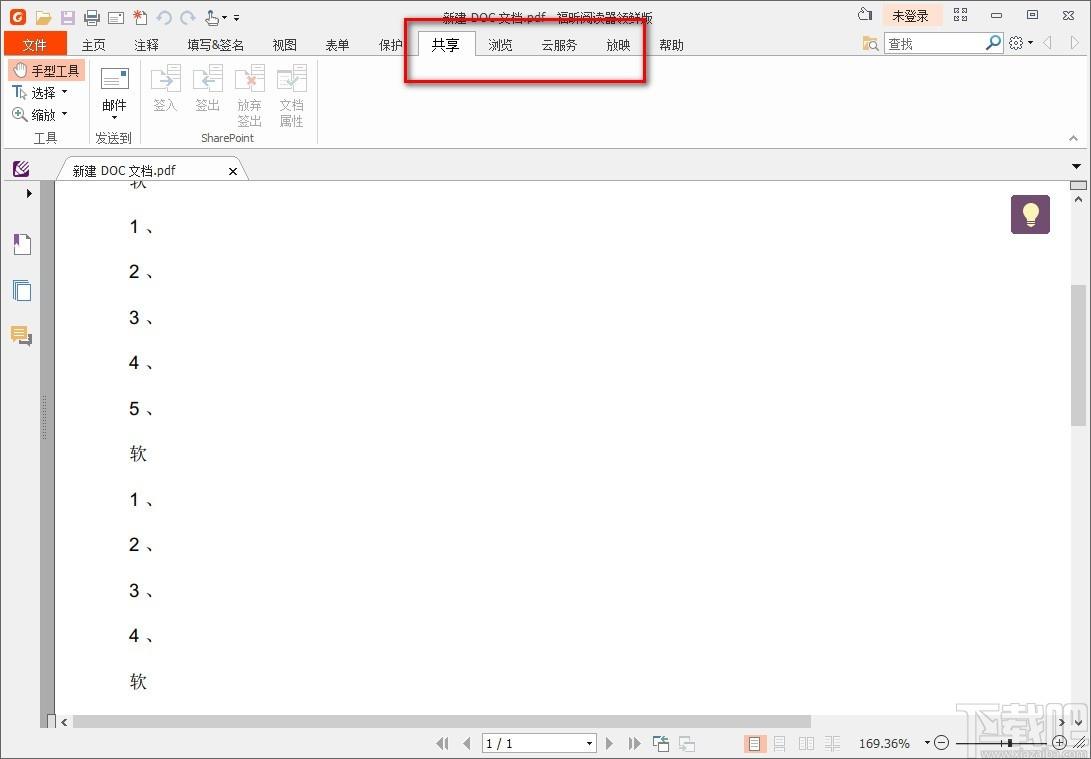Create a new PDF with the starred page icon
Image resolution: width=1091 pixels, height=759 pixels.
click(140, 17)
